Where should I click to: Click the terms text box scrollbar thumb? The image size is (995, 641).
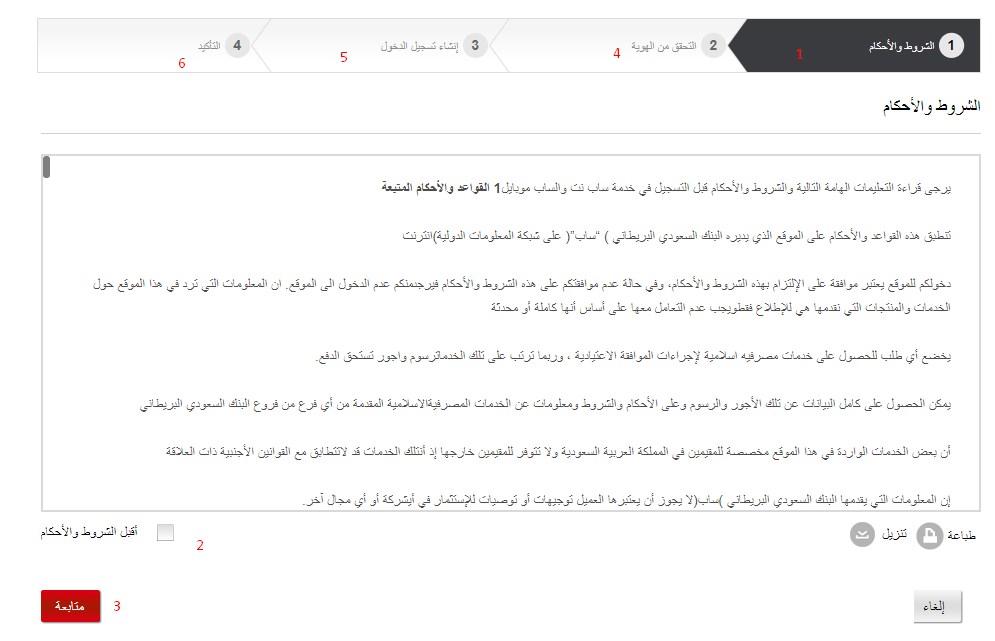coord(46,167)
